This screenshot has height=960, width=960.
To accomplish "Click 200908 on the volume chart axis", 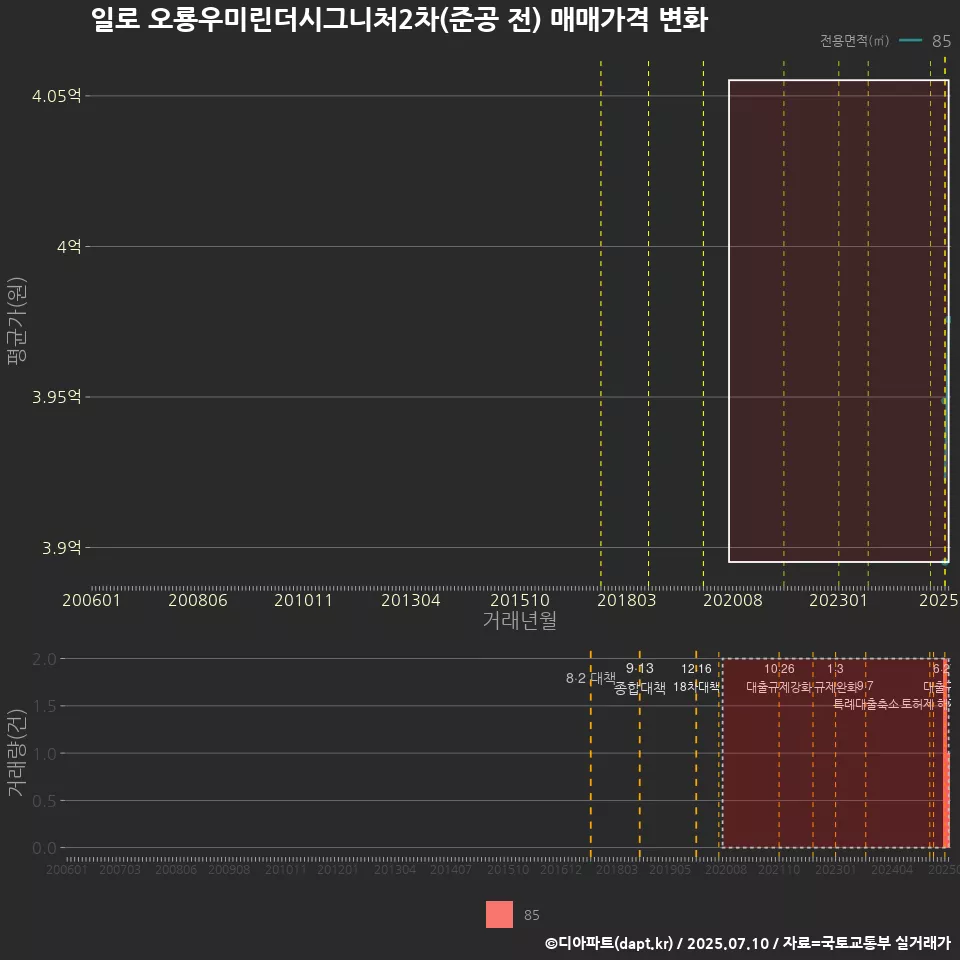I will (x=229, y=869).
